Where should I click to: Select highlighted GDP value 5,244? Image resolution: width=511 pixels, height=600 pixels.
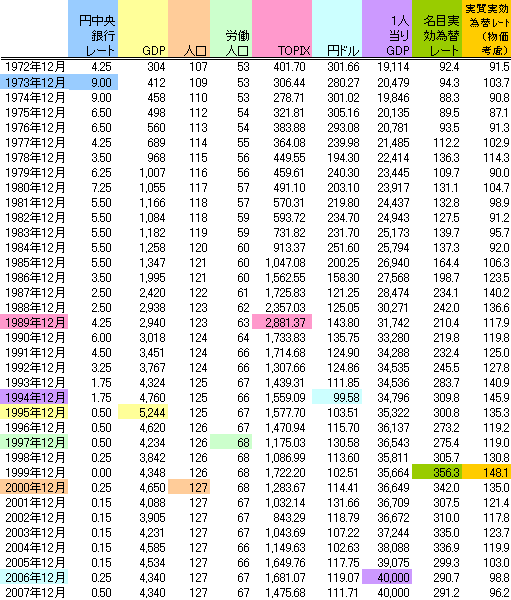(x=143, y=412)
